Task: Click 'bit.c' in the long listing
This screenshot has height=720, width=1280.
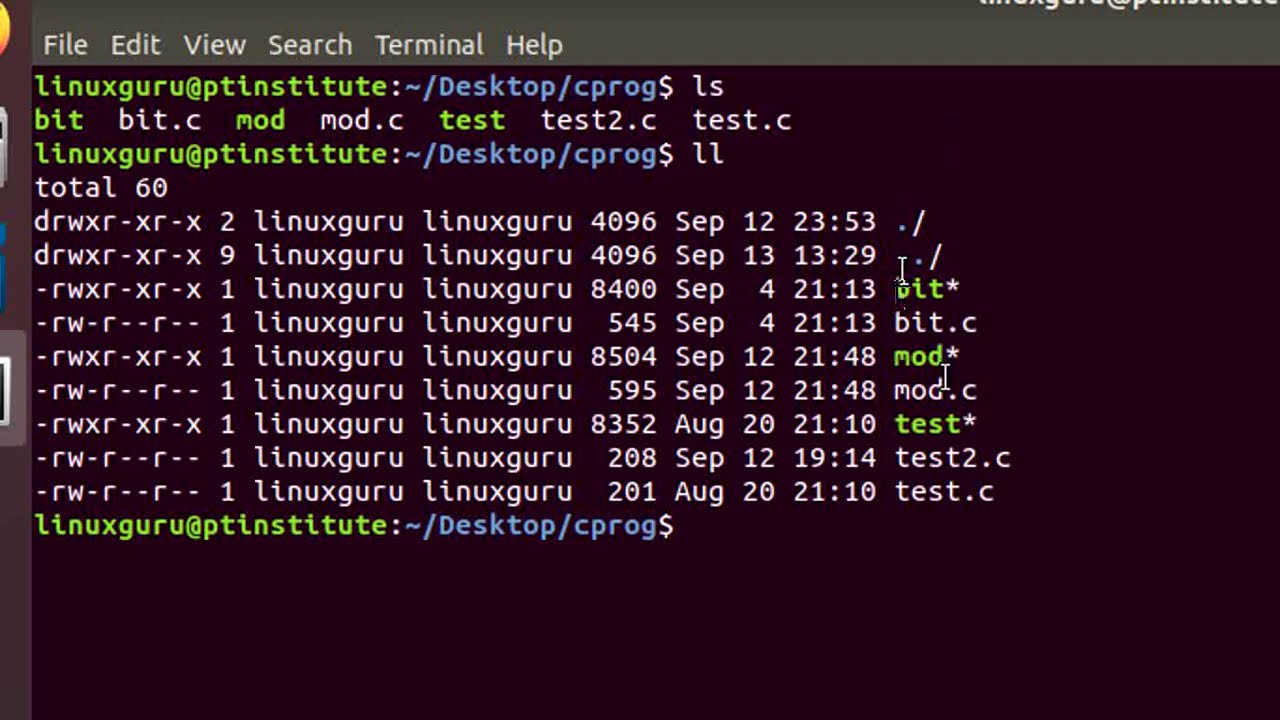Action: click(x=936, y=323)
